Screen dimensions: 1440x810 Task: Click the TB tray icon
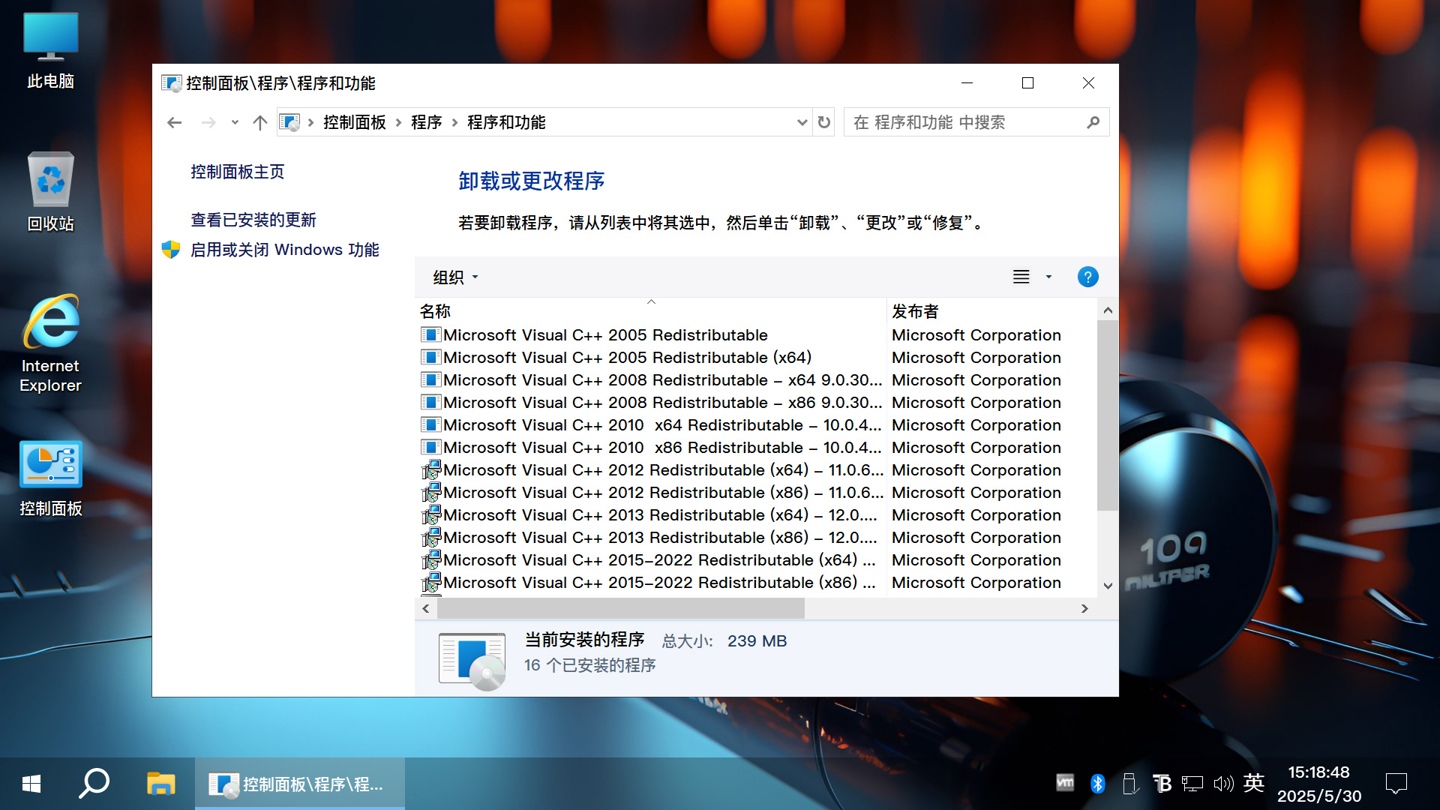tap(1161, 784)
